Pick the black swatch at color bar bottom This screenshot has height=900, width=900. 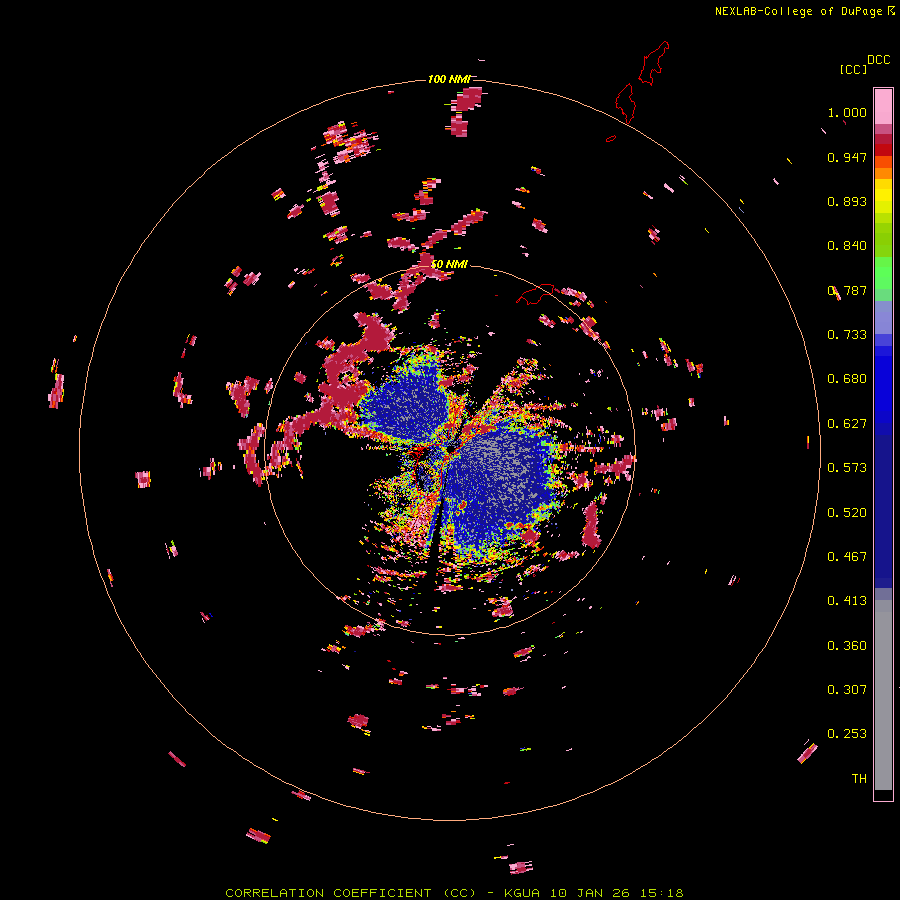coord(883,795)
